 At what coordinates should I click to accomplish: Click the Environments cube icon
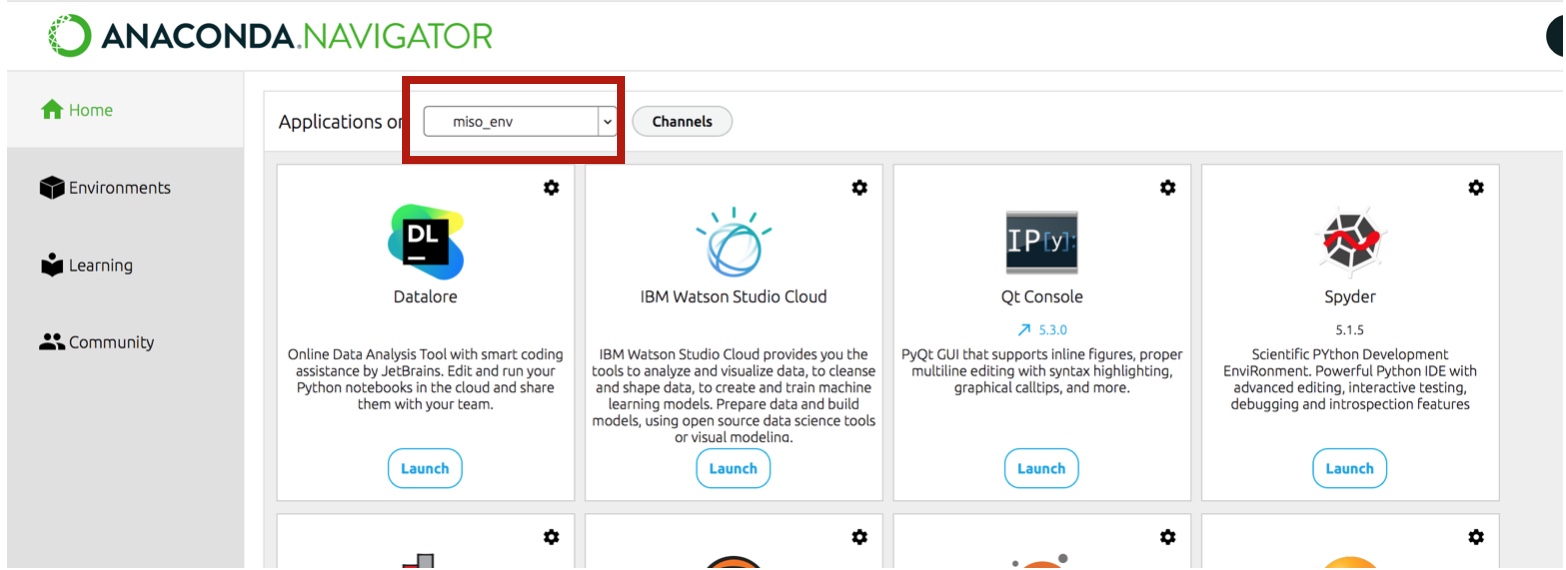point(52,188)
